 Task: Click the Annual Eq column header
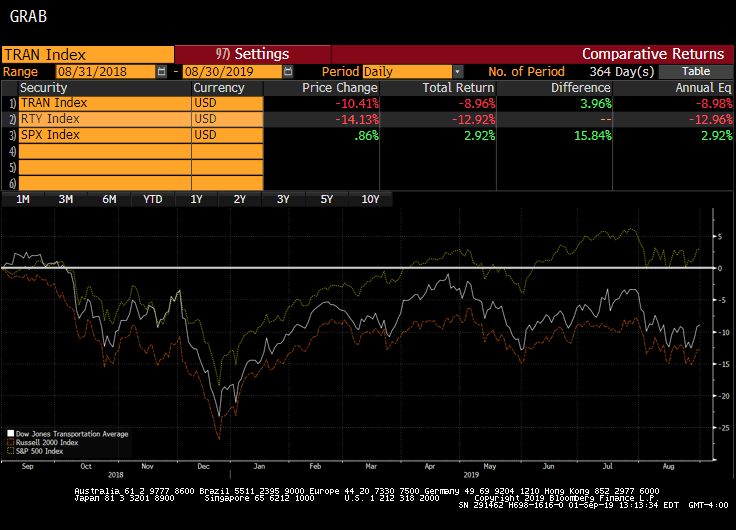coord(703,88)
